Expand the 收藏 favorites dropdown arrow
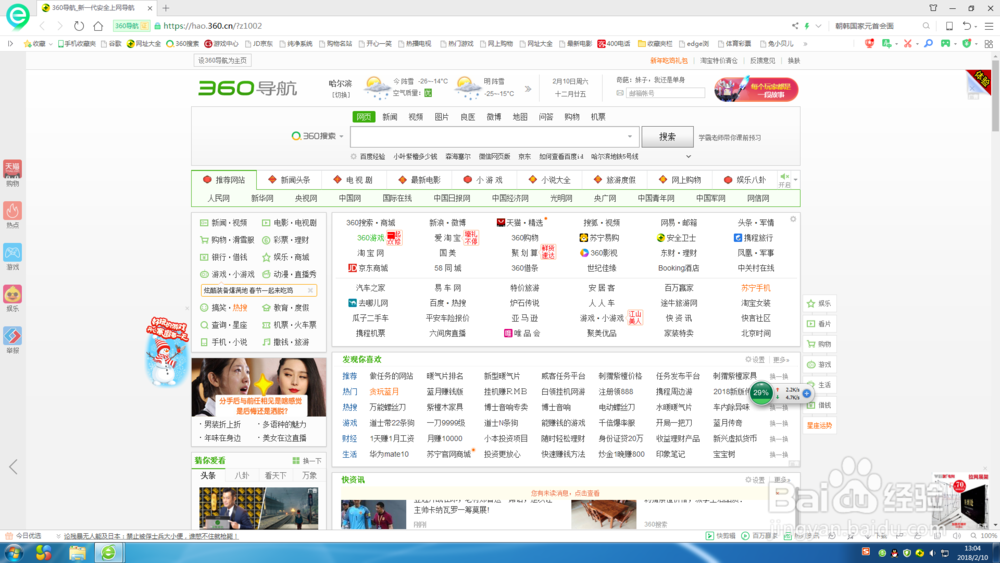The image size is (1000, 563). pyautogui.click(x=50, y=44)
